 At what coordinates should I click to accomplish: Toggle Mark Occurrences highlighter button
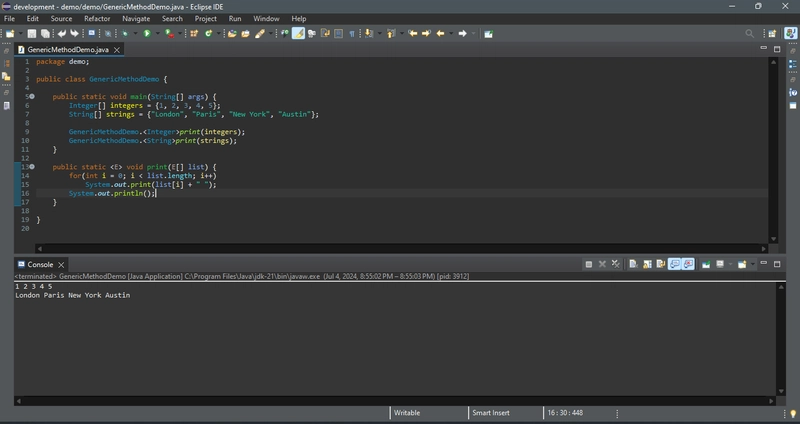coord(298,34)
